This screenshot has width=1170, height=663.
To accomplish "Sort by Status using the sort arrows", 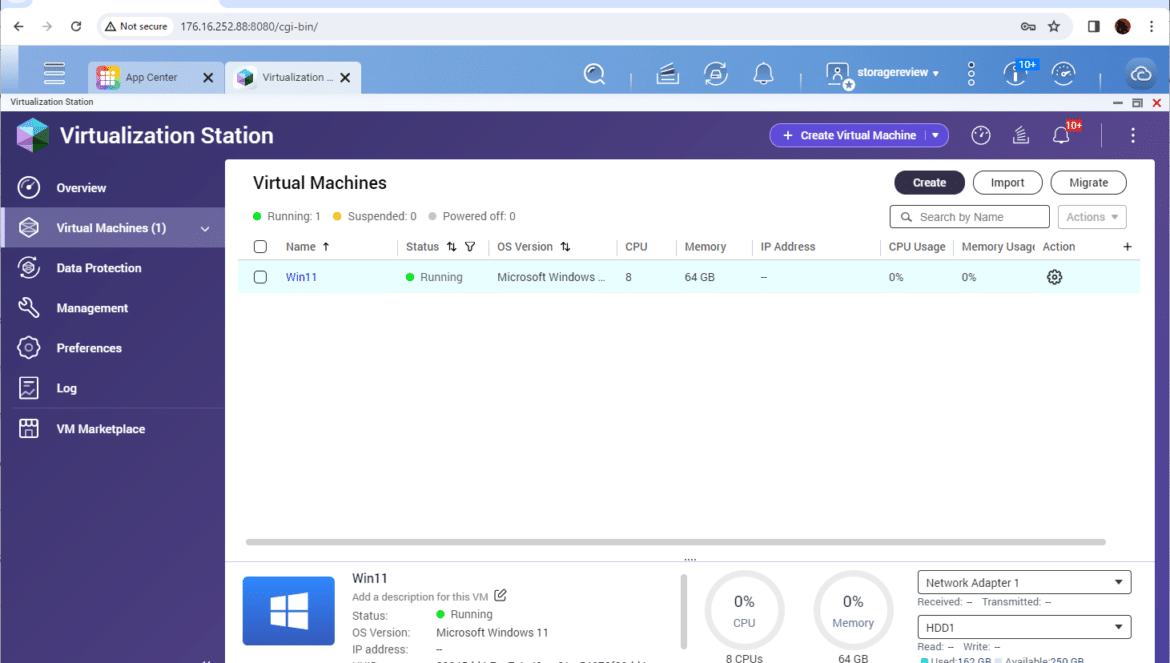I will point(451,247).
